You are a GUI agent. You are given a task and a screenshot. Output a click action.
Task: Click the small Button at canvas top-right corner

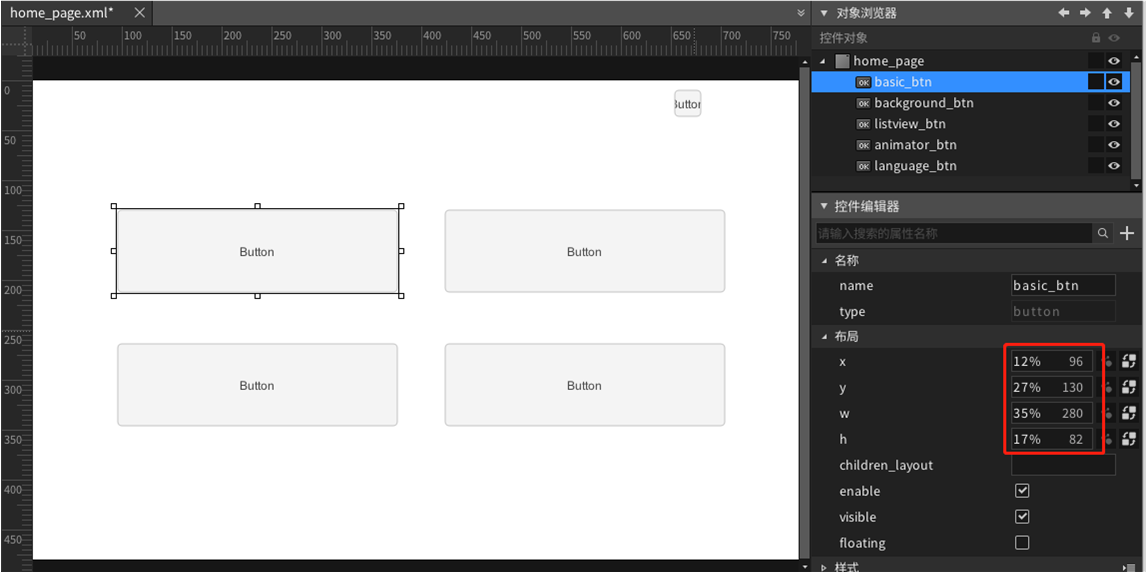[x=688, y=104]
